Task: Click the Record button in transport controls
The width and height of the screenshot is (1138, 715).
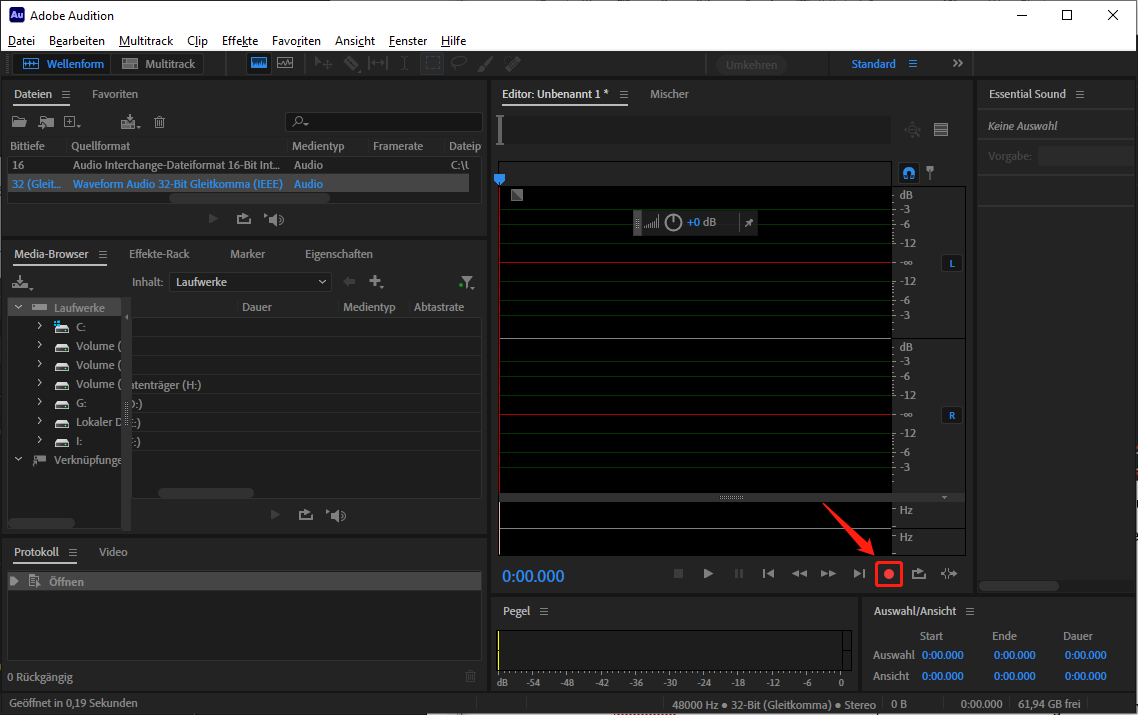Action: 888,573
